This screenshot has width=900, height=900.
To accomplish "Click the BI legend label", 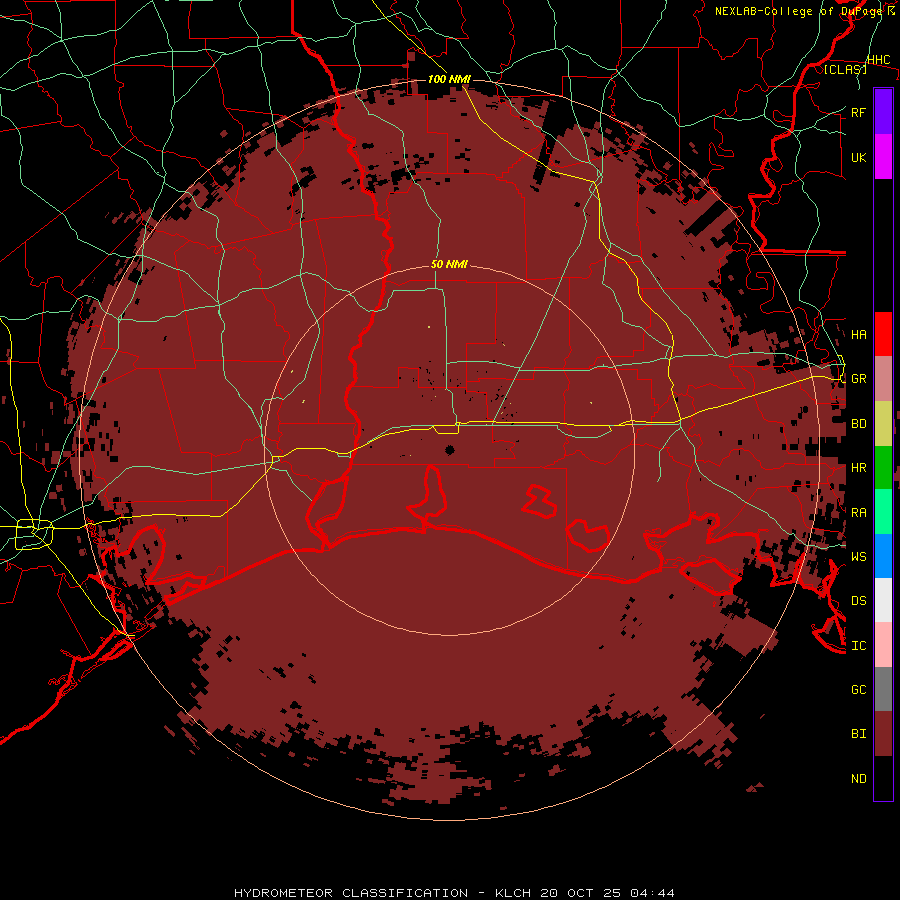I will tap(858, 734).
